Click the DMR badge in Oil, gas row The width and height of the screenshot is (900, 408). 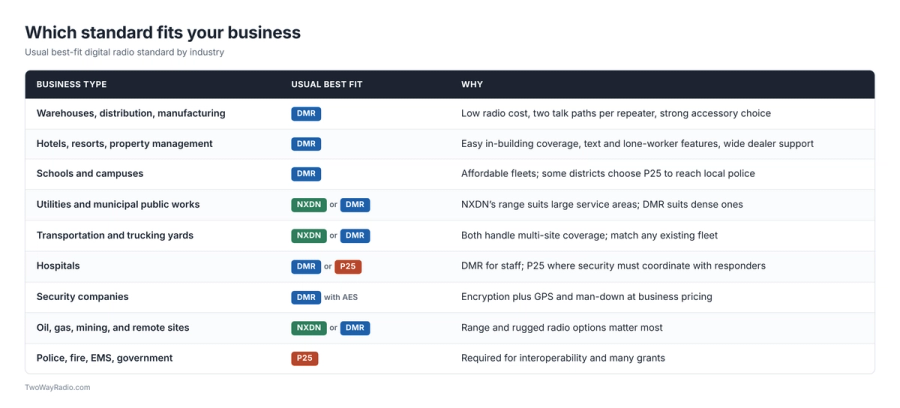click(355, 328)
